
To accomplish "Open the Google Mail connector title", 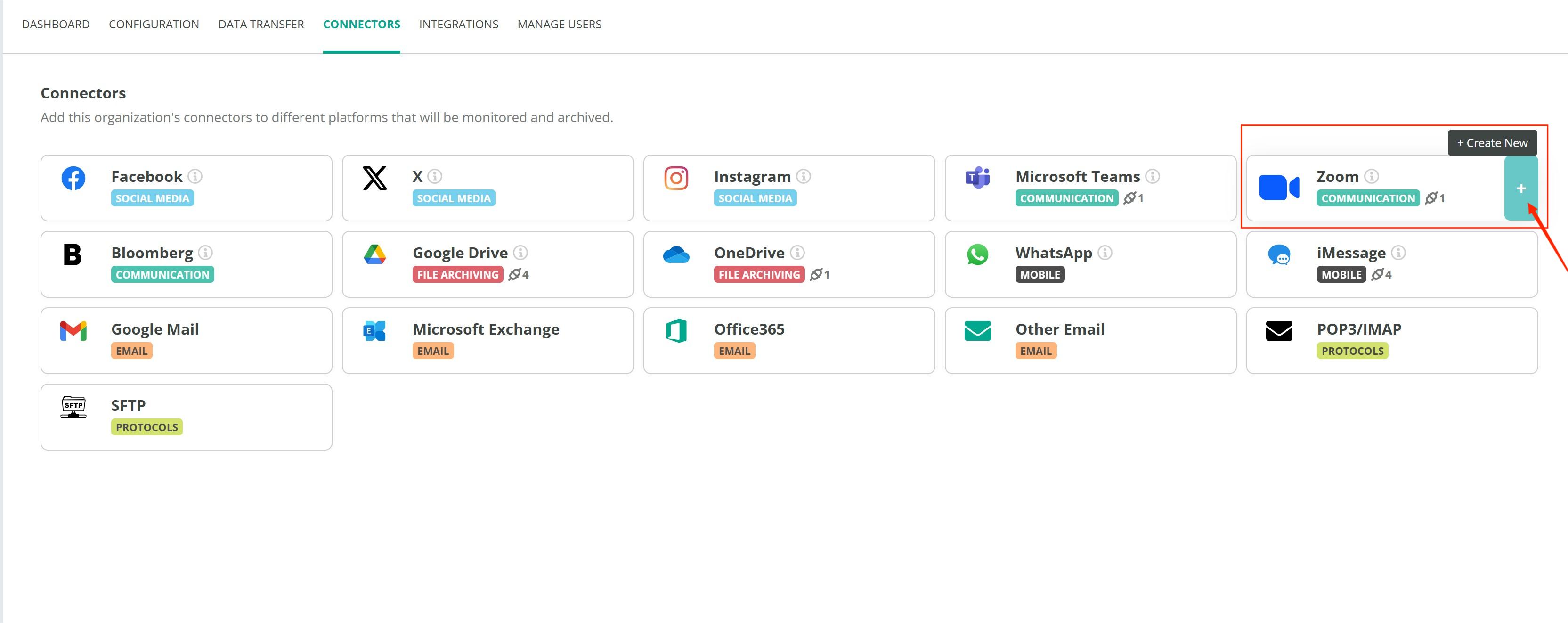I will tap(155, 329).
